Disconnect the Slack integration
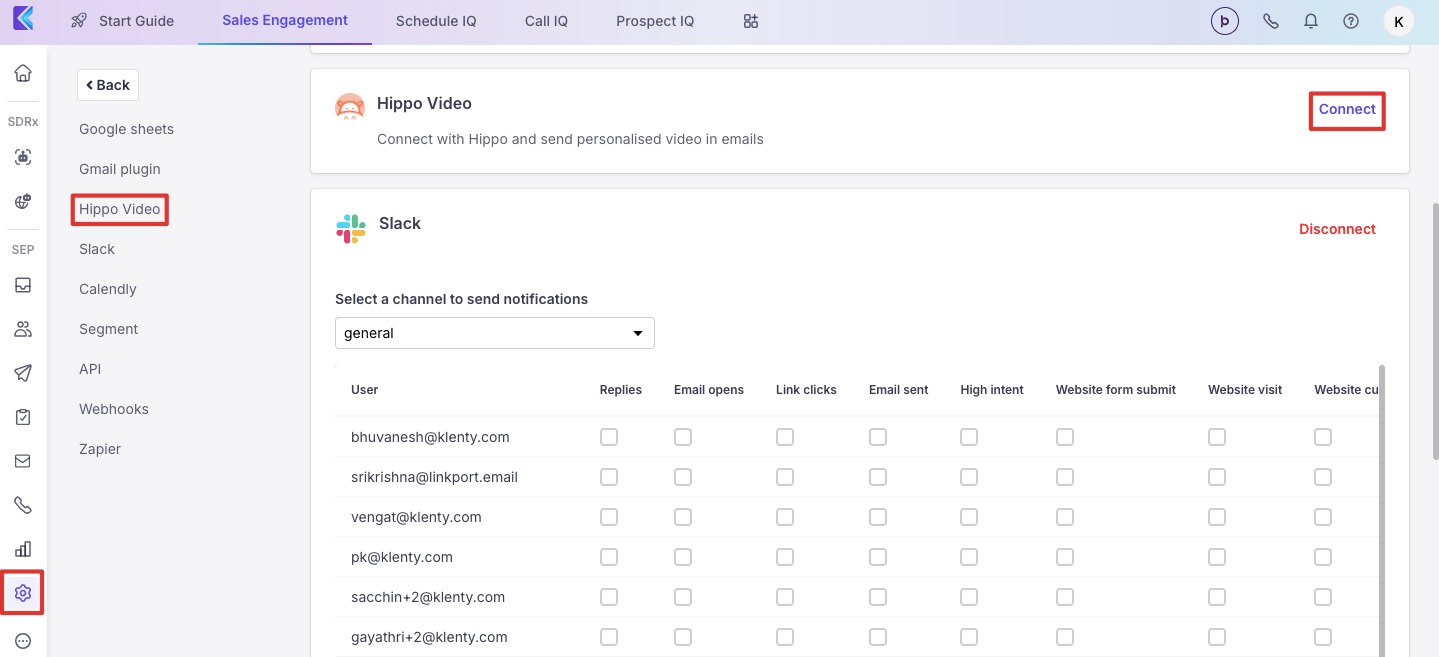Image resolution: width=1439 pixels, height=657 pixels. [1337, 229]
